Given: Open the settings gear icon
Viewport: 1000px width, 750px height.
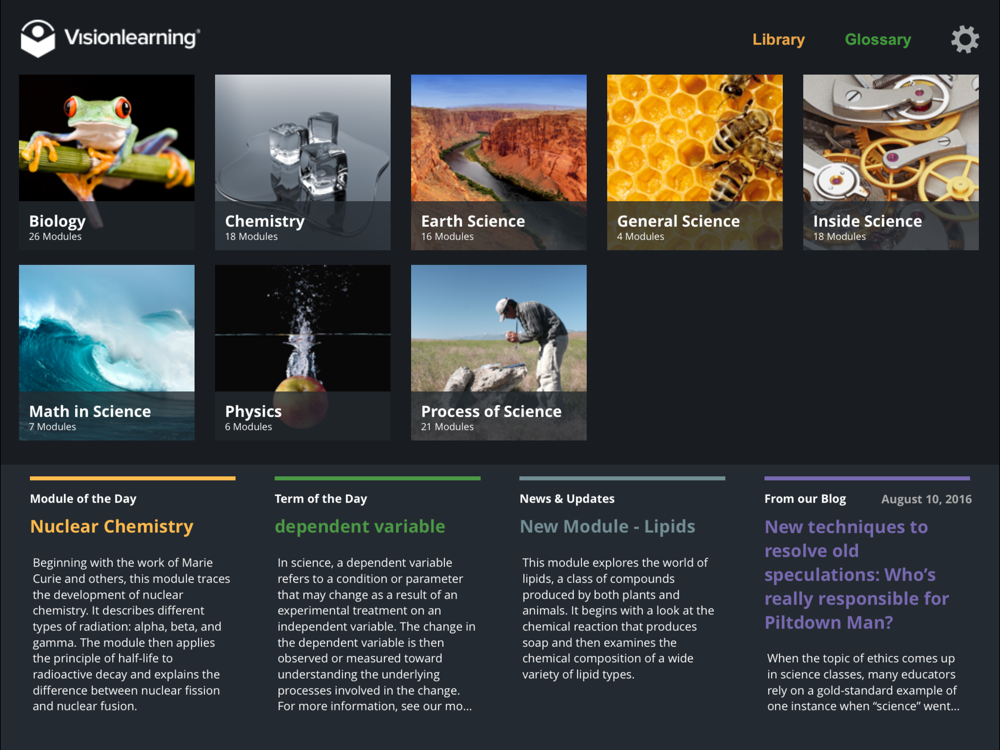Looking at the screenshot, I should 965,40.
